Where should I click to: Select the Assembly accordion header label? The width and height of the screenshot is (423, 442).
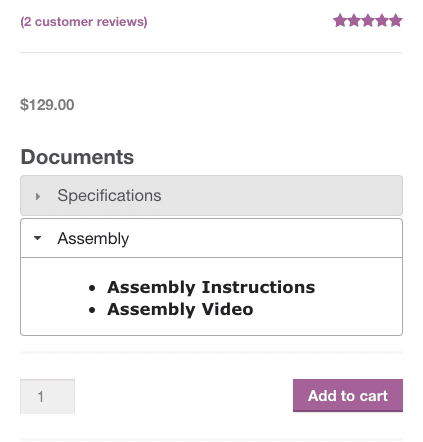click(93, 239)
